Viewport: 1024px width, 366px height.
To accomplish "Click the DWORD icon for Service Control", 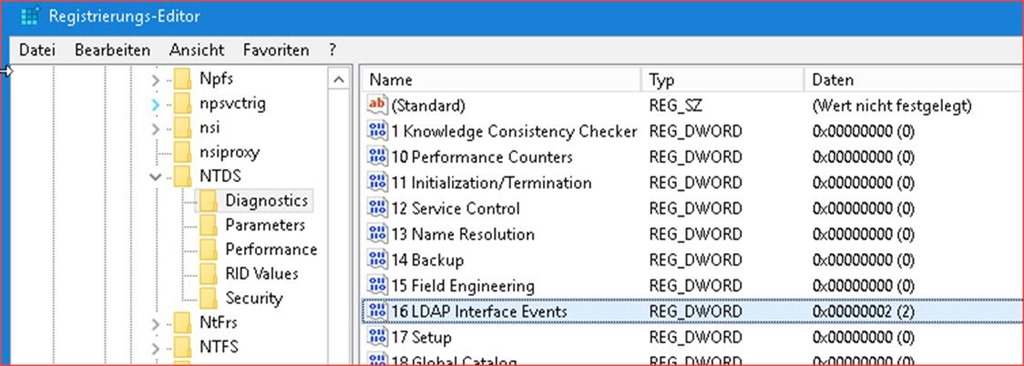I will tap(377, 208).
